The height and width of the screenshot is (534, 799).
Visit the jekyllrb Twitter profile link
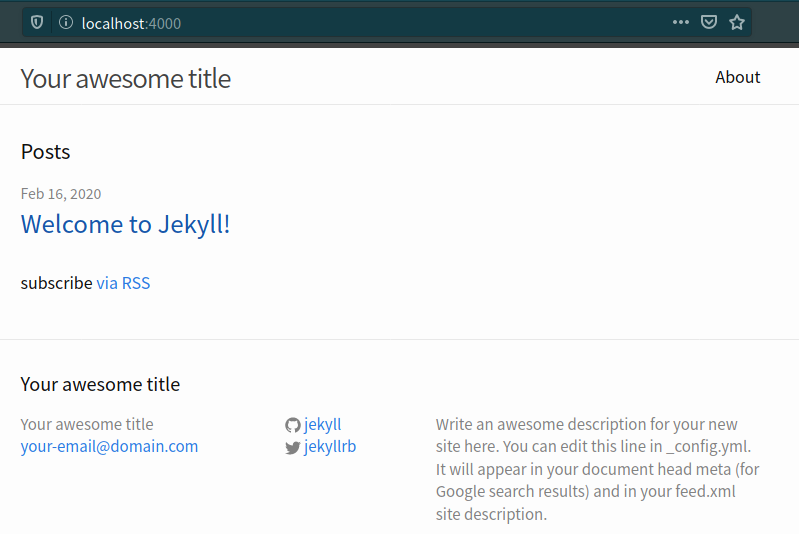(330, 447)
